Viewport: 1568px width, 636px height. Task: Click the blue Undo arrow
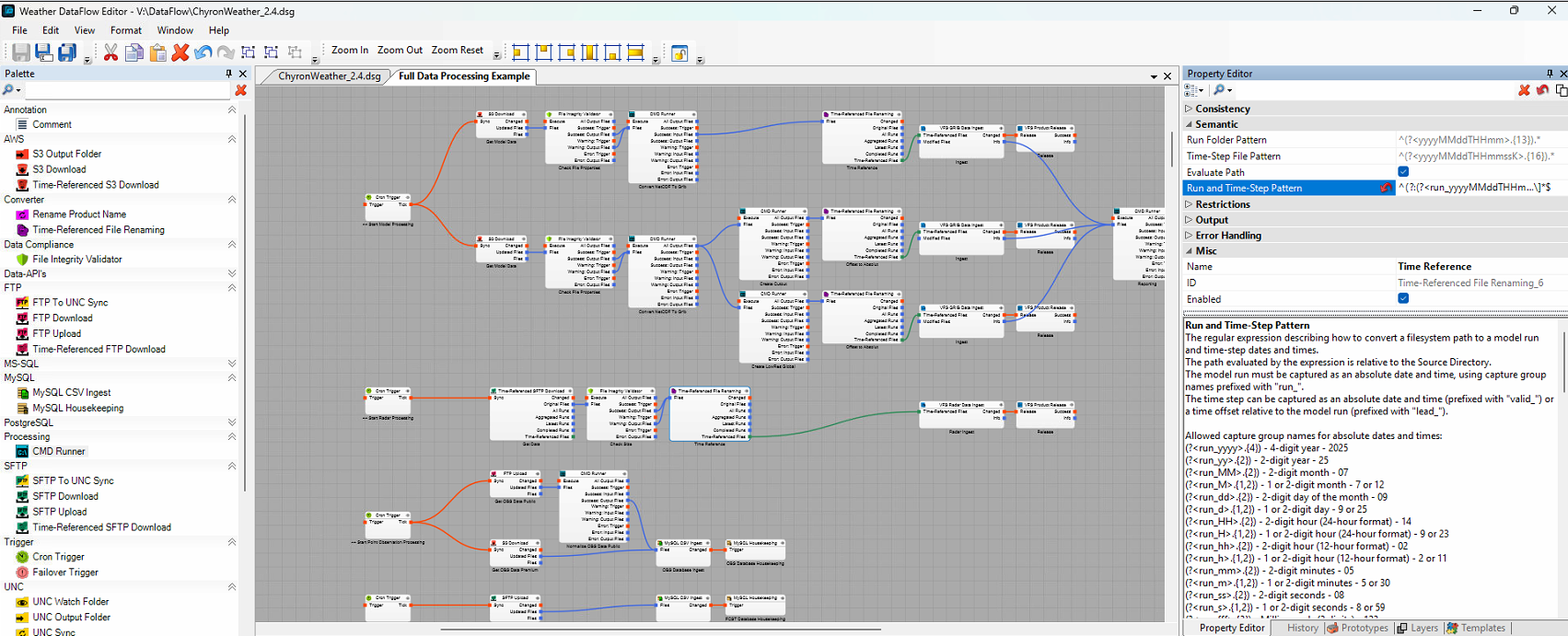[x=203, y=52]
